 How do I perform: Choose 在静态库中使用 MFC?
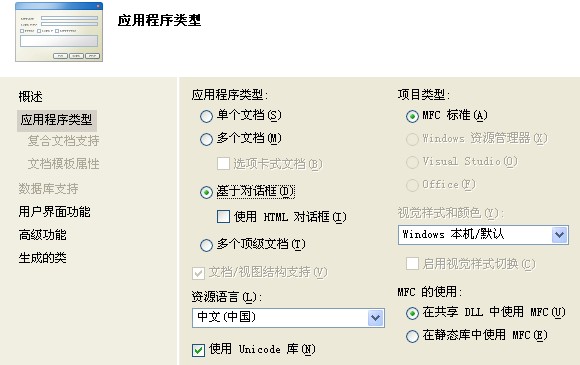412,337
